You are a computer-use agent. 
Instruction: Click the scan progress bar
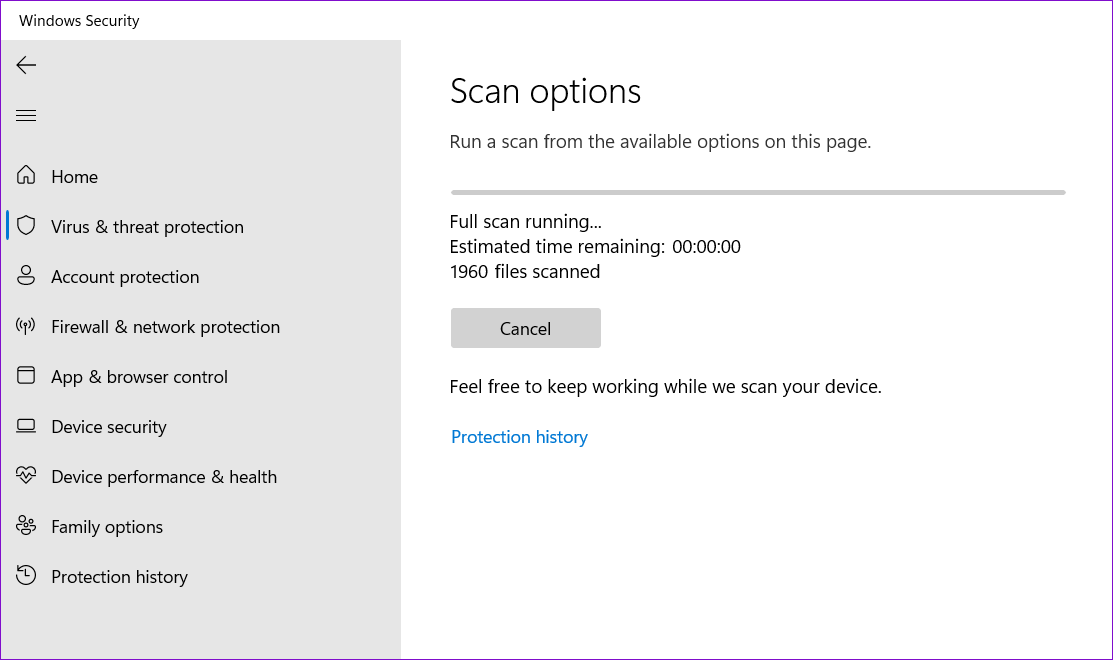coord(757,191)
